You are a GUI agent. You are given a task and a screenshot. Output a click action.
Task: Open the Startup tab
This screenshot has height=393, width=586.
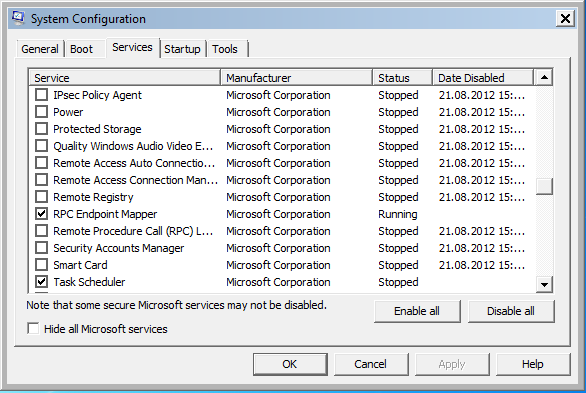182,49
